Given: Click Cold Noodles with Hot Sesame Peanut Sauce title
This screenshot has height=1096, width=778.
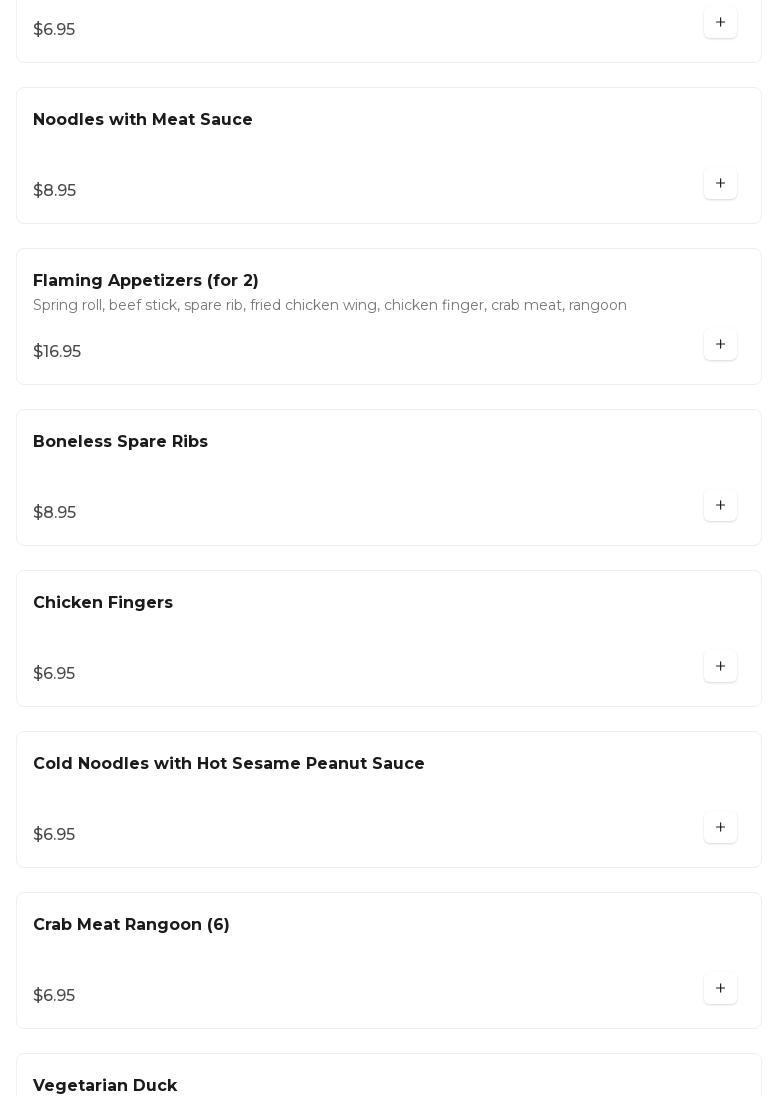Looking at the screenshot, I should click(x=229, y=764).
